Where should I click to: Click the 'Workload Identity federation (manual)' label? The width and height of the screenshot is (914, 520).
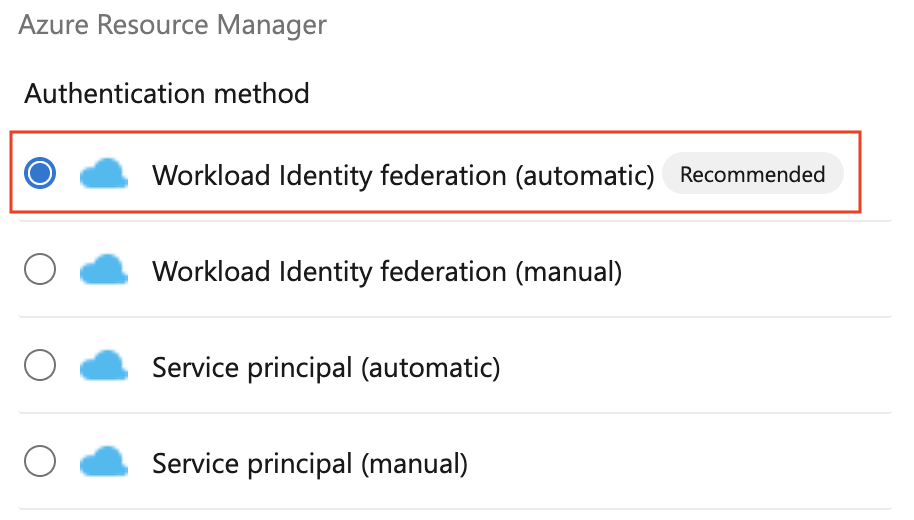tap(387, 272)
